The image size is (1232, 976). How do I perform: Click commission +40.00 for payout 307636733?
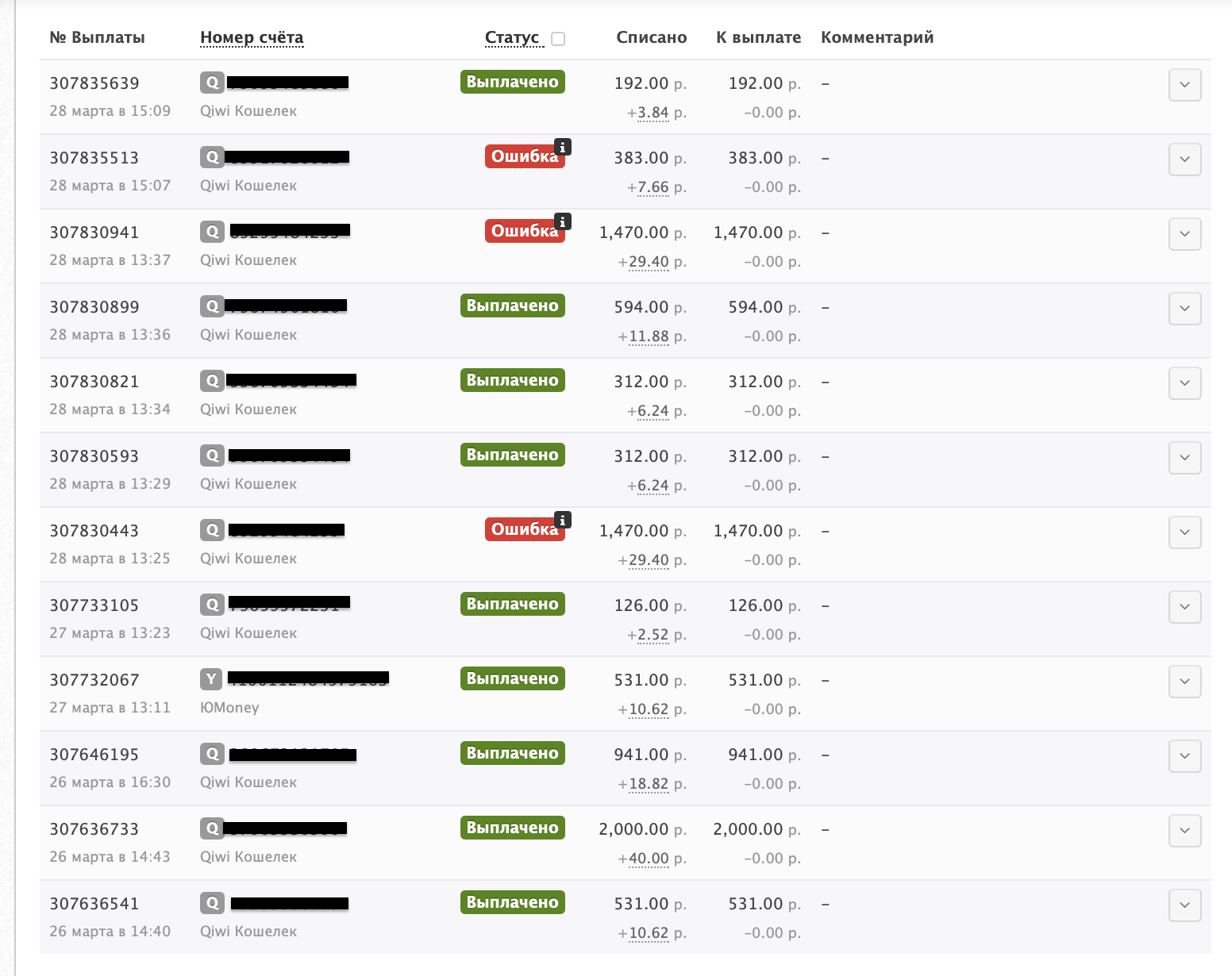pyautogui.click(x=649, y=859)
